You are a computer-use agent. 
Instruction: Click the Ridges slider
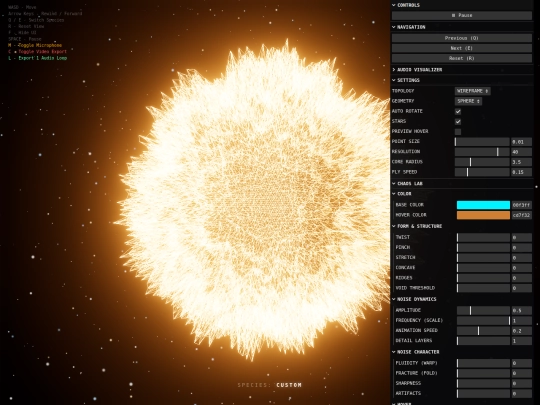[x=483, y=278]
